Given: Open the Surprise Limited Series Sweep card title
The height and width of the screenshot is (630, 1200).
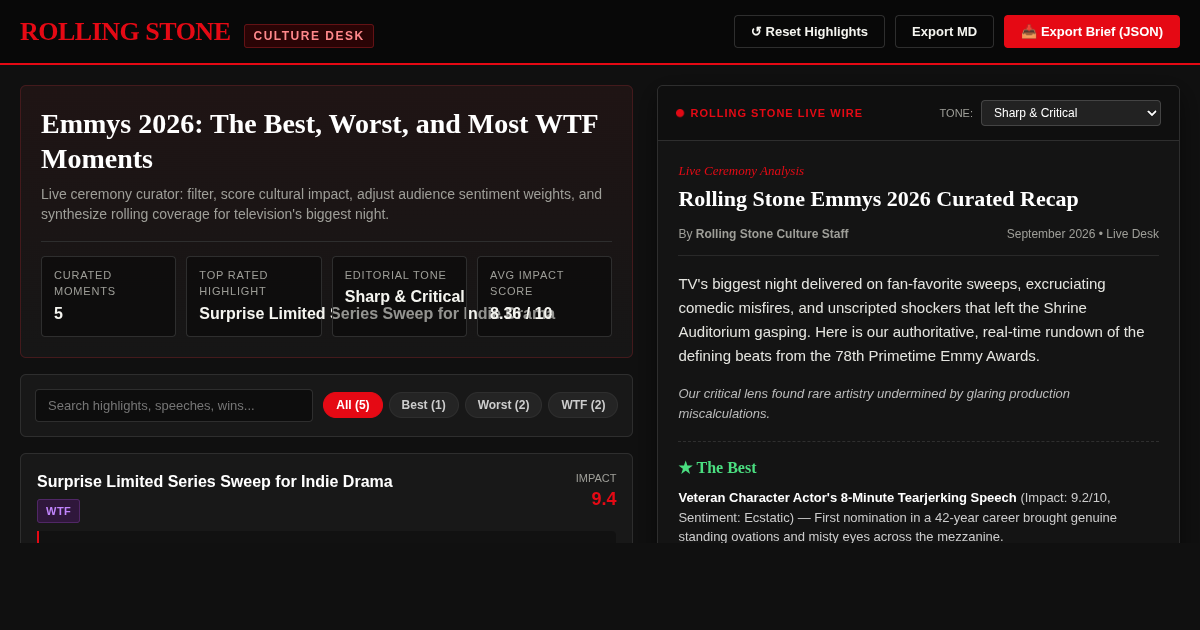Looking at the screenshot, I should tap(215, 482).
